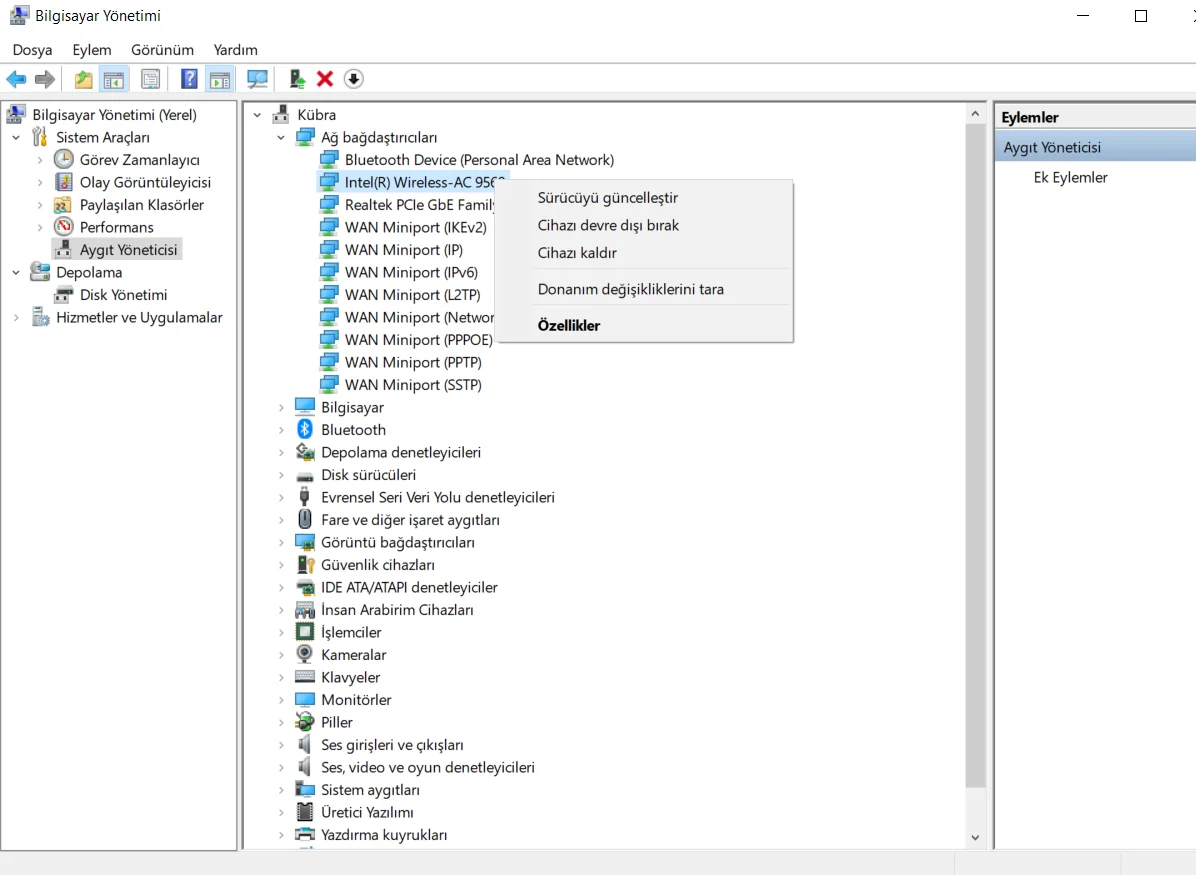Image resolution: width=1196 pixels, height=875 pixels.
Task: Toggle the Show/Hide console tree icon
Action: (114, 79)
